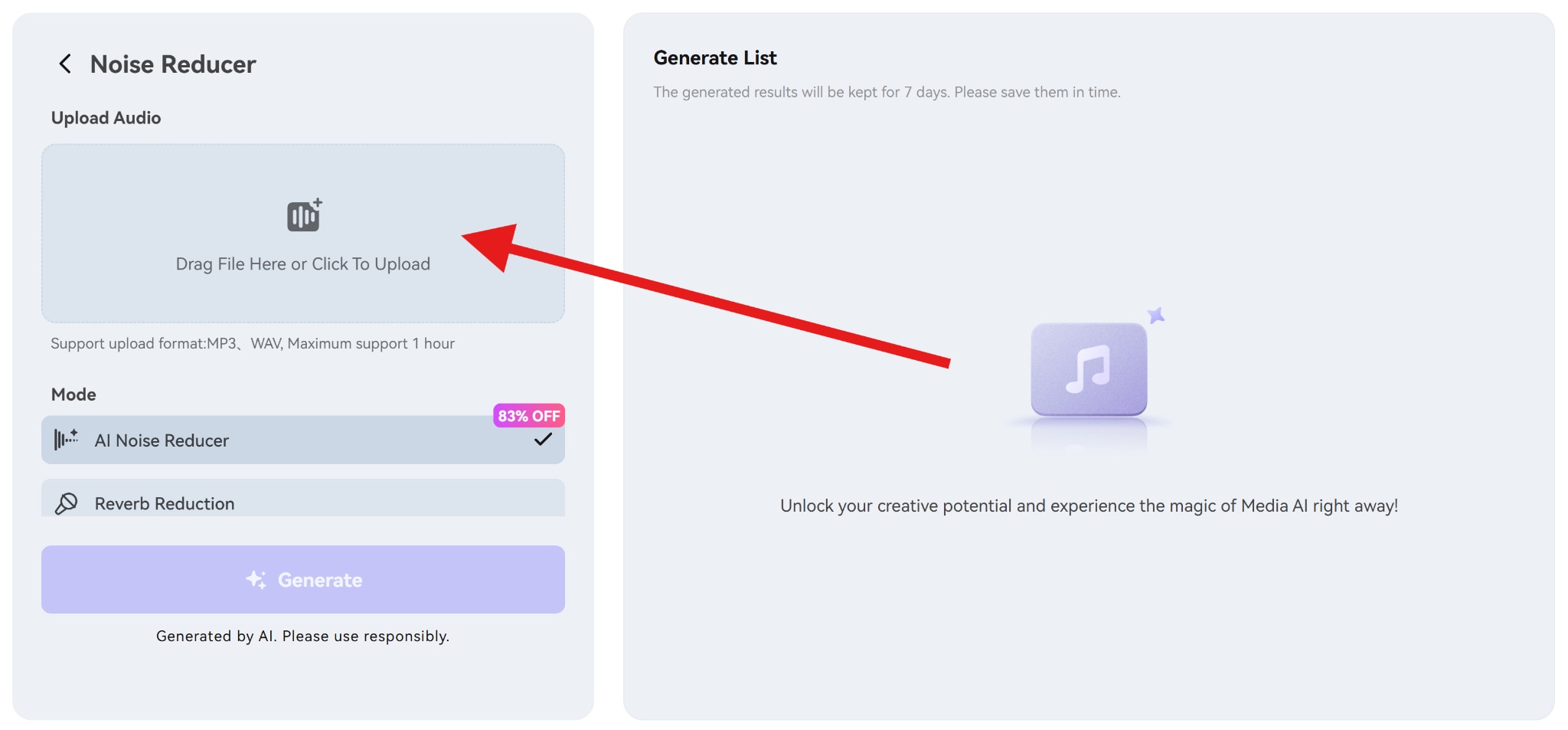
Task: Click the checkmark on AI Noise Reducer
Action: point(544,440)
